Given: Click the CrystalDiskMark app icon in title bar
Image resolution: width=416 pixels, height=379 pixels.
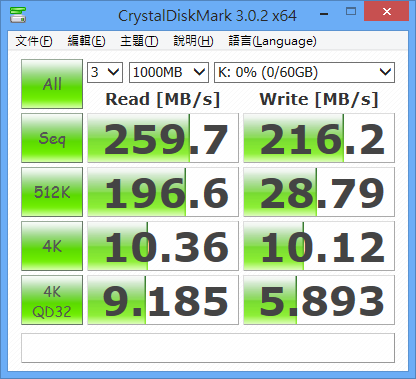Looking at the screenshot, I should pos(18,15).
